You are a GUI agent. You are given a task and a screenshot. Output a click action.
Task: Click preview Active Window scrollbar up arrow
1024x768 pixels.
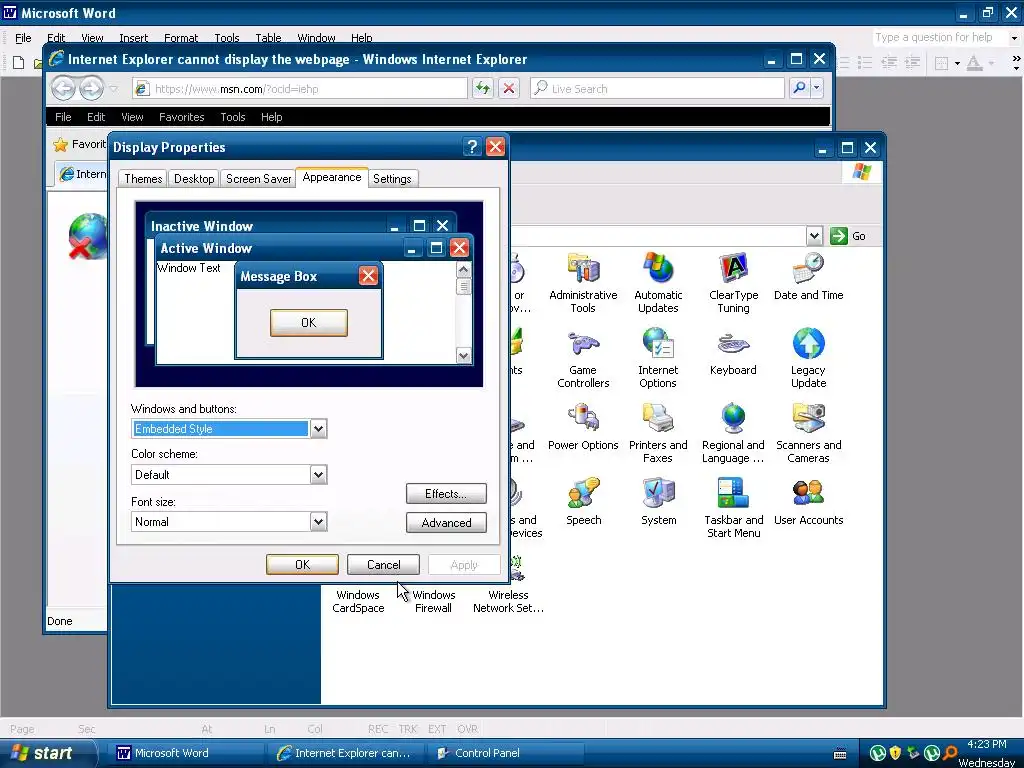[464, 270]
